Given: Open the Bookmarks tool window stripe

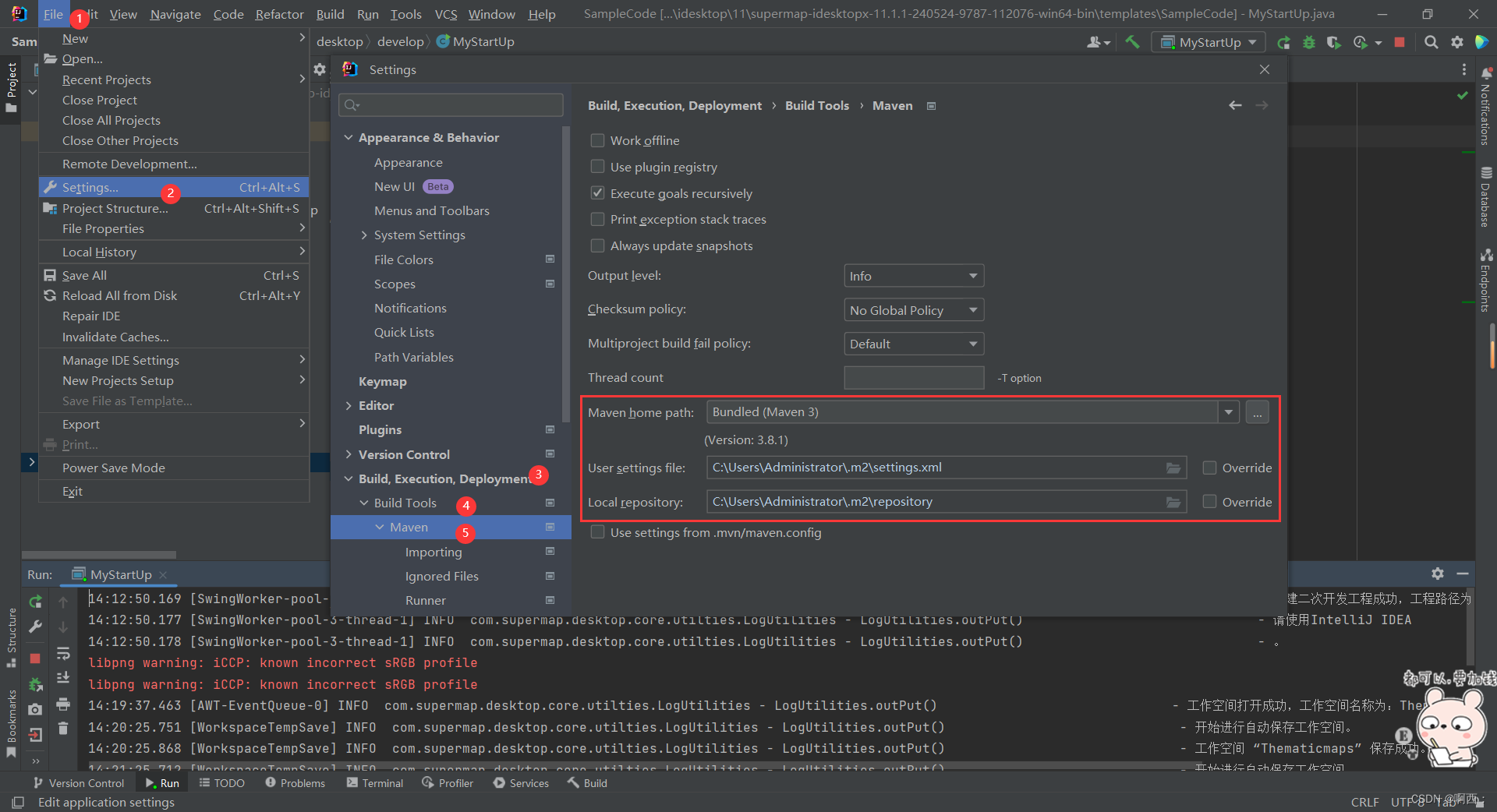Looking at the screenshot, I should pos(11,724).
